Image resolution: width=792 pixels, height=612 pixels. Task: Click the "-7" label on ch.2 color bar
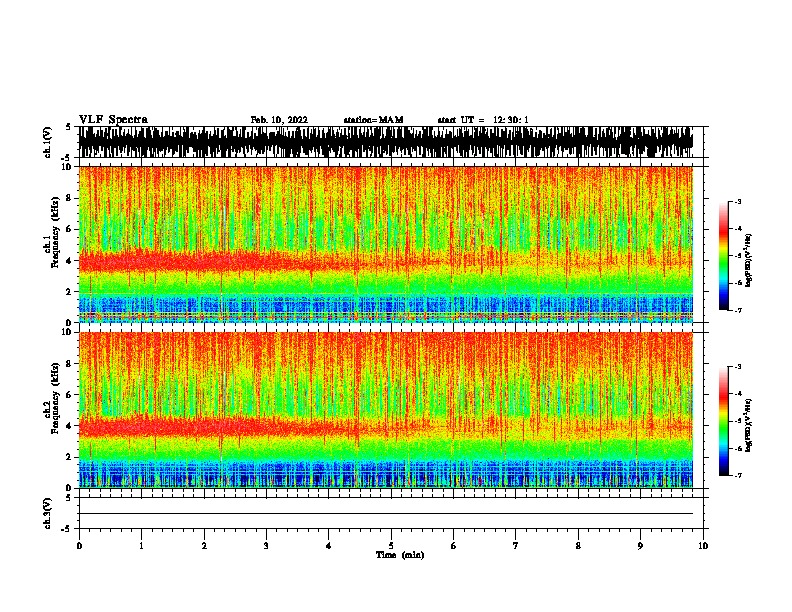click(738, 476)
